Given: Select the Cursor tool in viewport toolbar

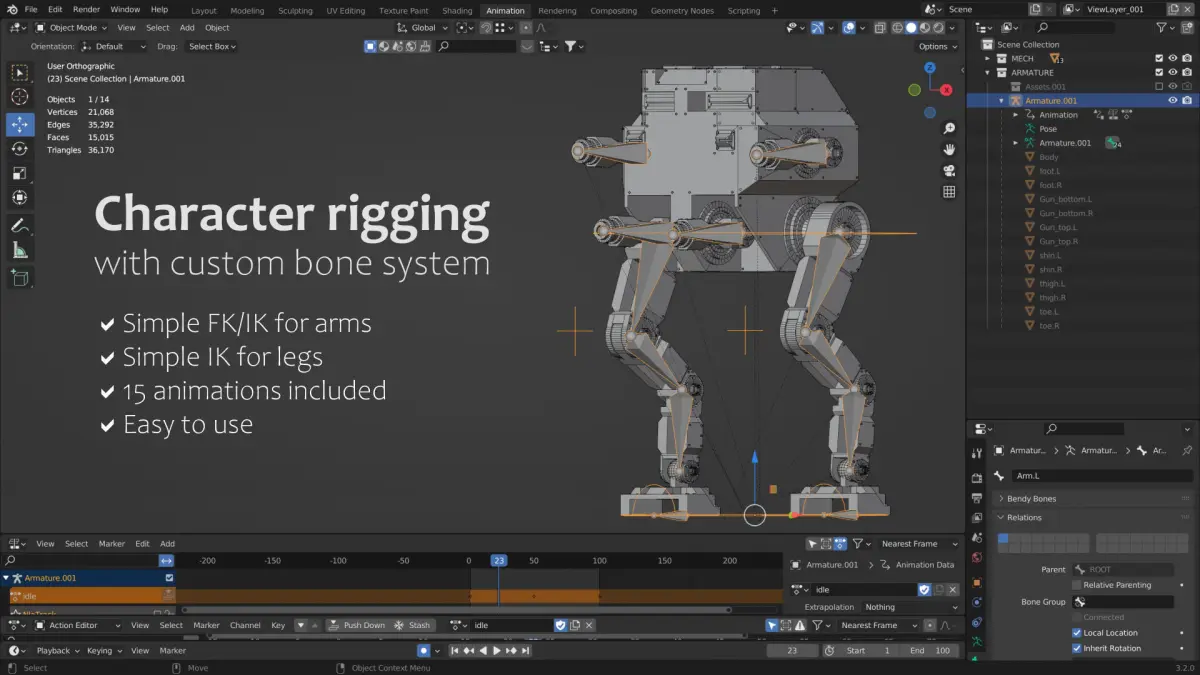Looking at the screenshot, I should tap(20, 97).
